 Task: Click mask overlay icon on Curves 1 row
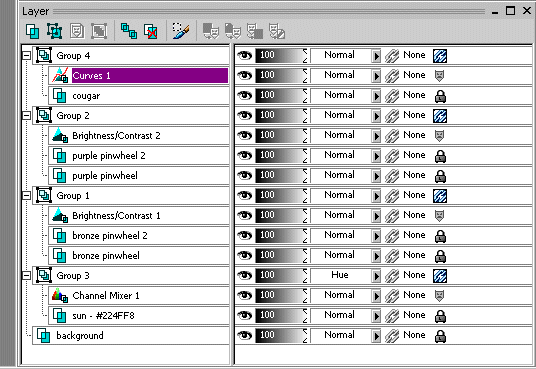pyautogui.click(x=440, y=76)
